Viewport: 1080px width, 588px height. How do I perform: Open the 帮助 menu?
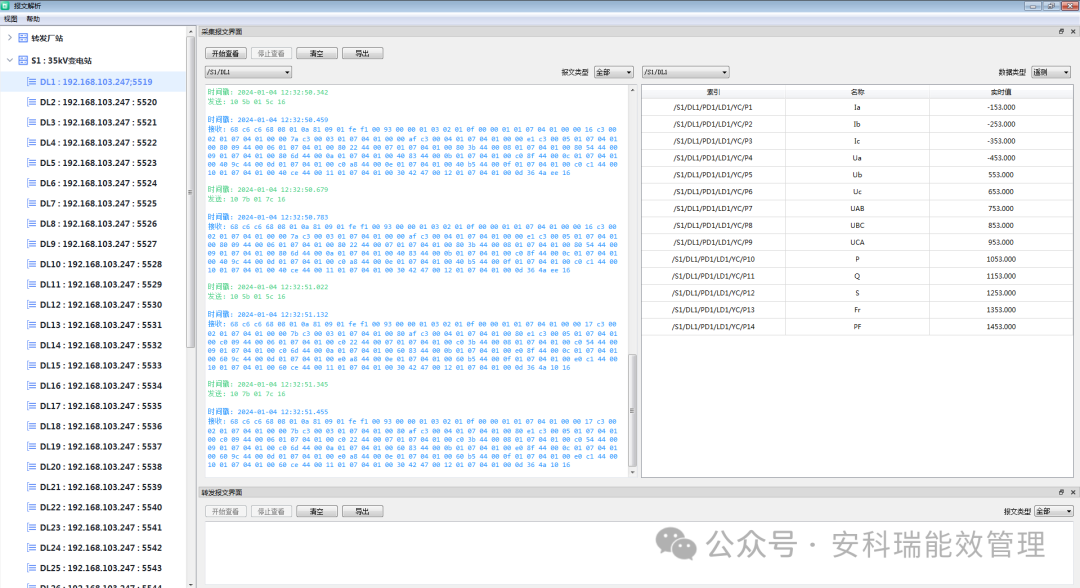33,19
